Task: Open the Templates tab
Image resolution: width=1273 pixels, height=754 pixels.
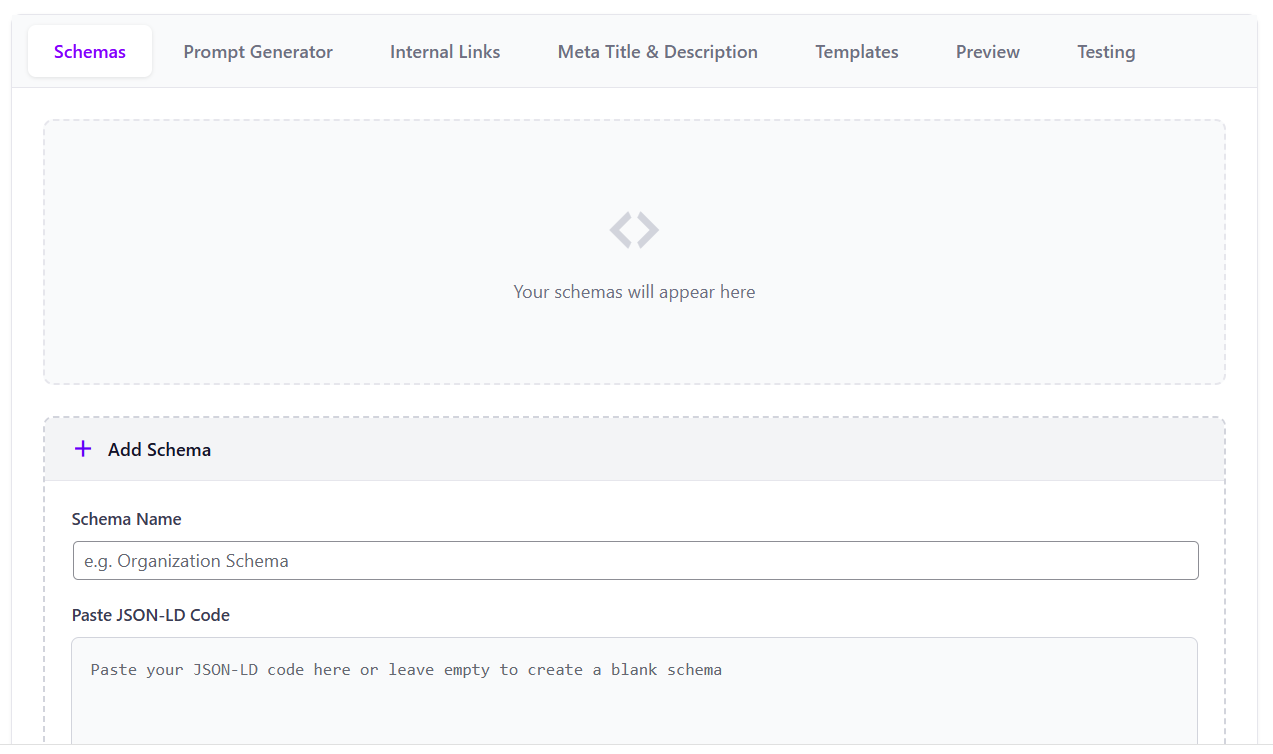Action: coord(856,51)
